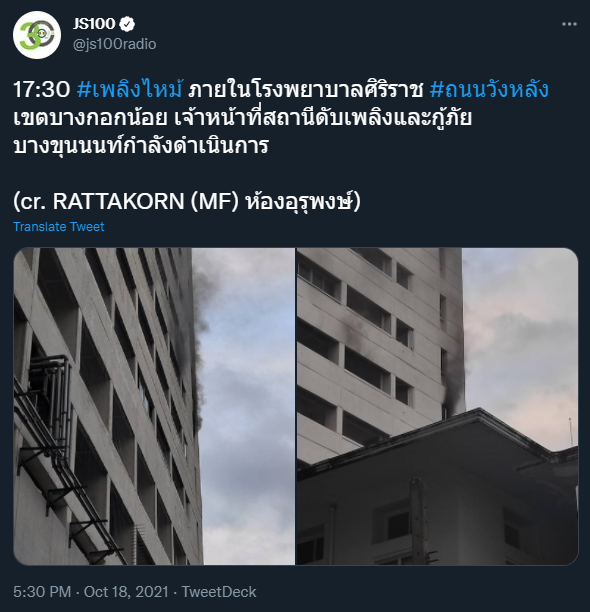Click the cr. RATTAKORN (MF) credit line
Viewport: 590px width, 612px height.
(187, 201)
